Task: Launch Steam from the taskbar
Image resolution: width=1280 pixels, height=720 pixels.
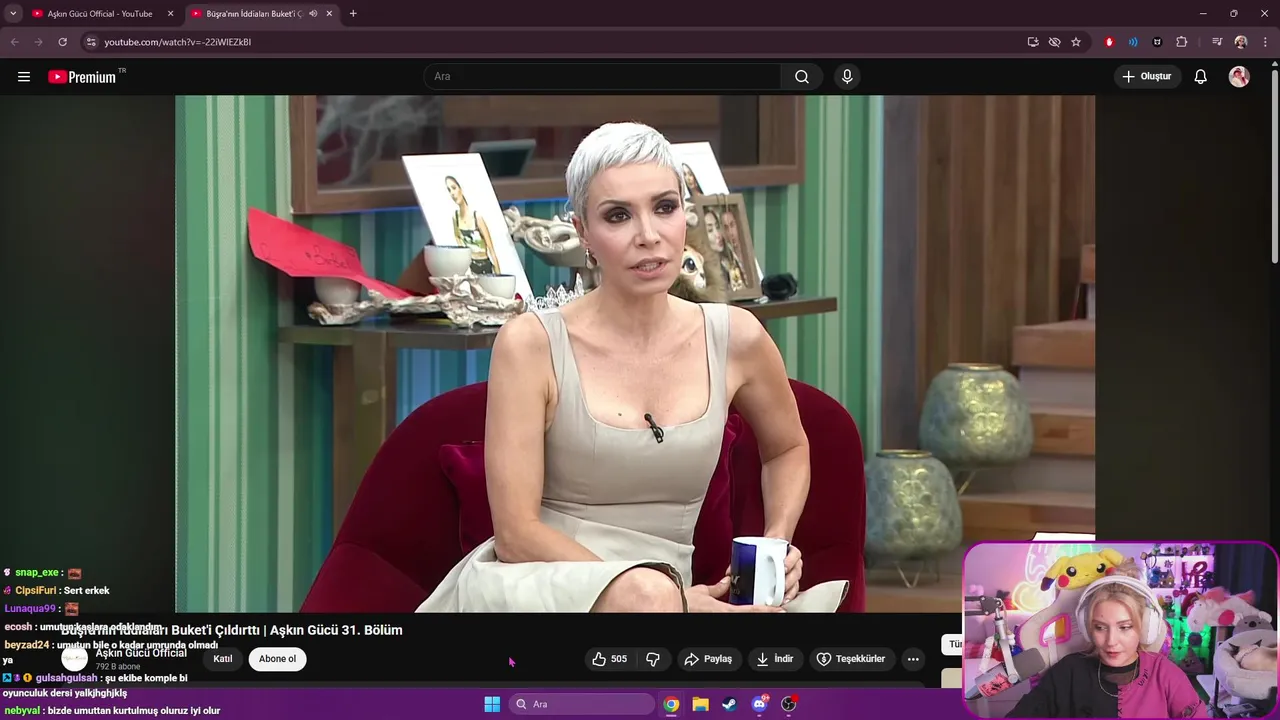Action: 730,704
